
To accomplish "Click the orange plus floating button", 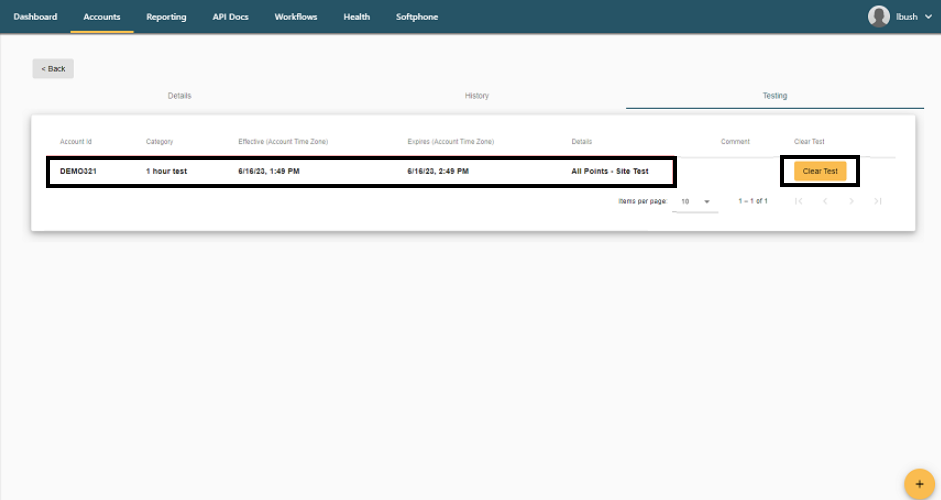I will [919, 483].
